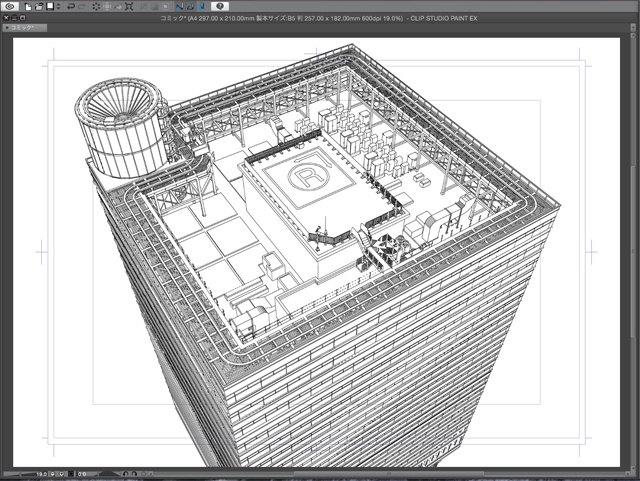Screen dimensions: 640x481
Task: Select the Fill icon in toolbar
Action: pos(118,7)
